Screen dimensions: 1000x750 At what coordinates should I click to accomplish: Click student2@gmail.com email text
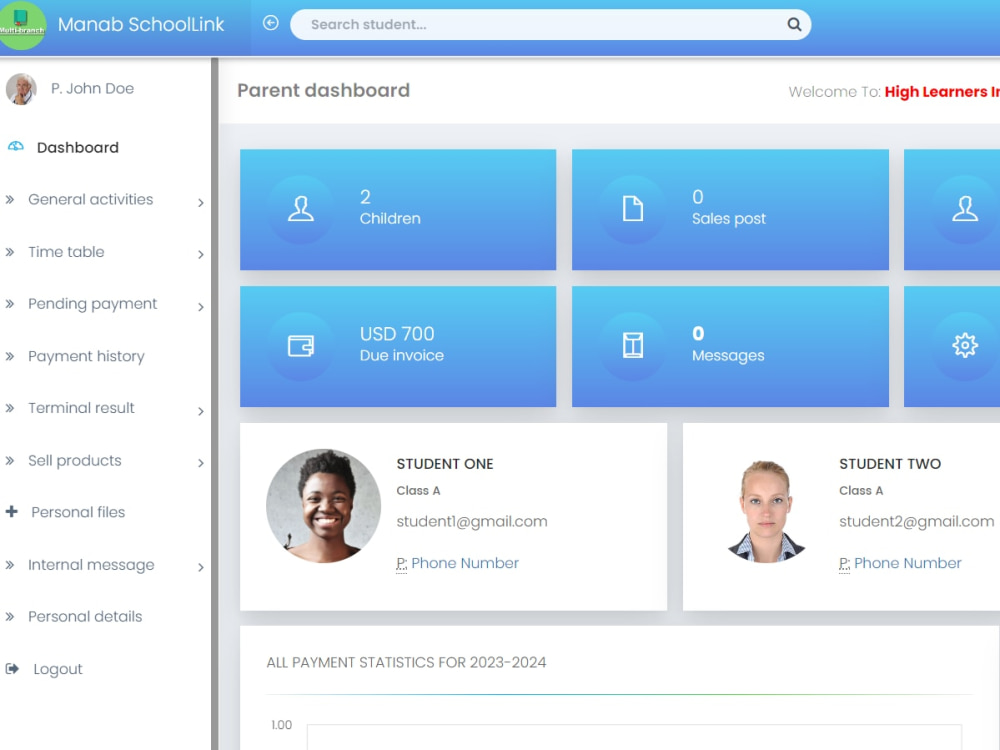916,522
